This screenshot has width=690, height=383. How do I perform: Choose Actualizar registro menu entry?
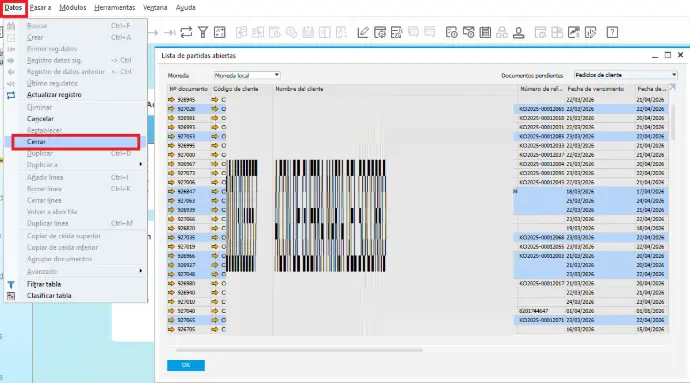54,95
